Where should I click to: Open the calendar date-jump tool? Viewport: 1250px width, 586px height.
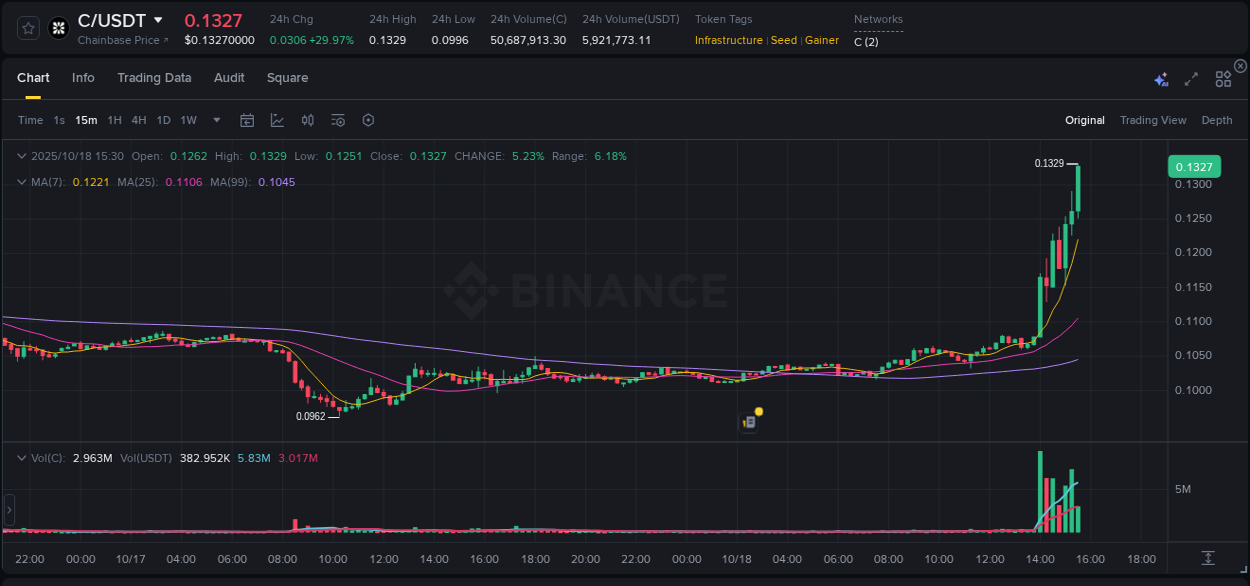tap(247, 120)
